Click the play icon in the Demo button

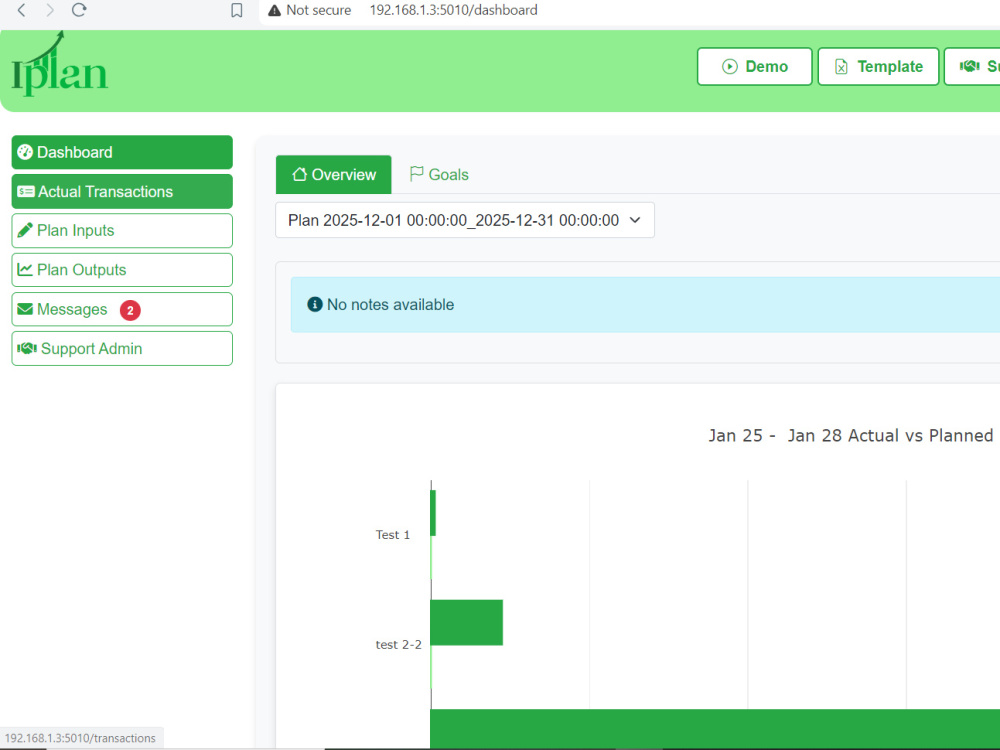click(x=730, y=66)
